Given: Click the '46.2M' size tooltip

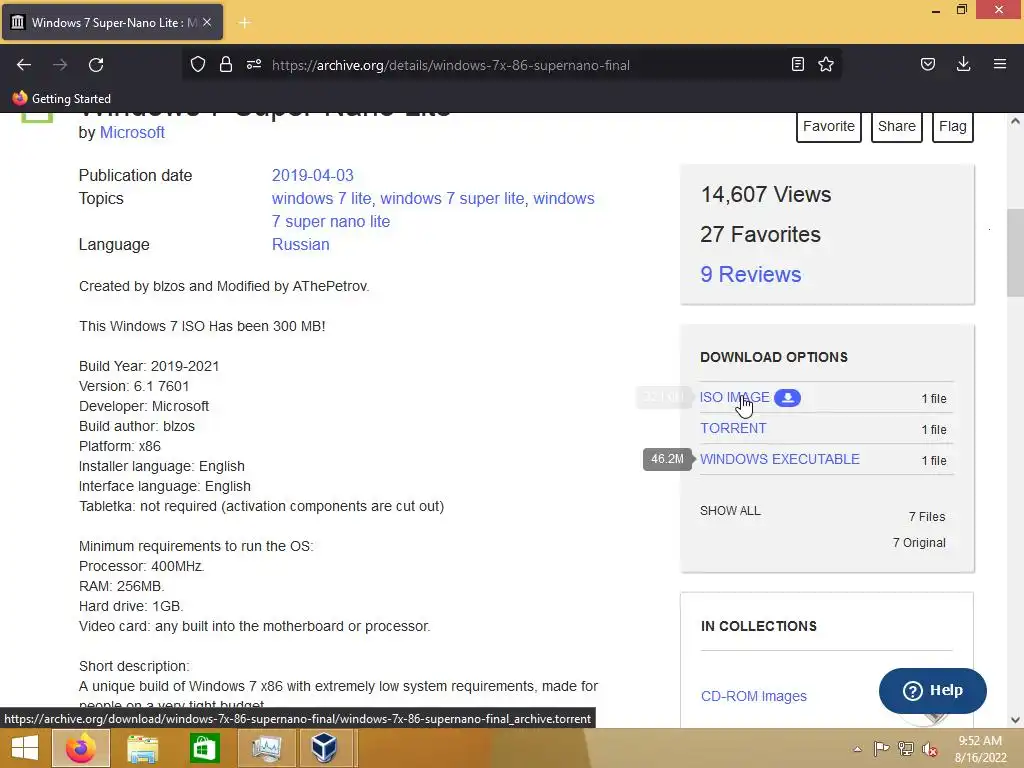Looking at the screenshot, I should point(667,459).
